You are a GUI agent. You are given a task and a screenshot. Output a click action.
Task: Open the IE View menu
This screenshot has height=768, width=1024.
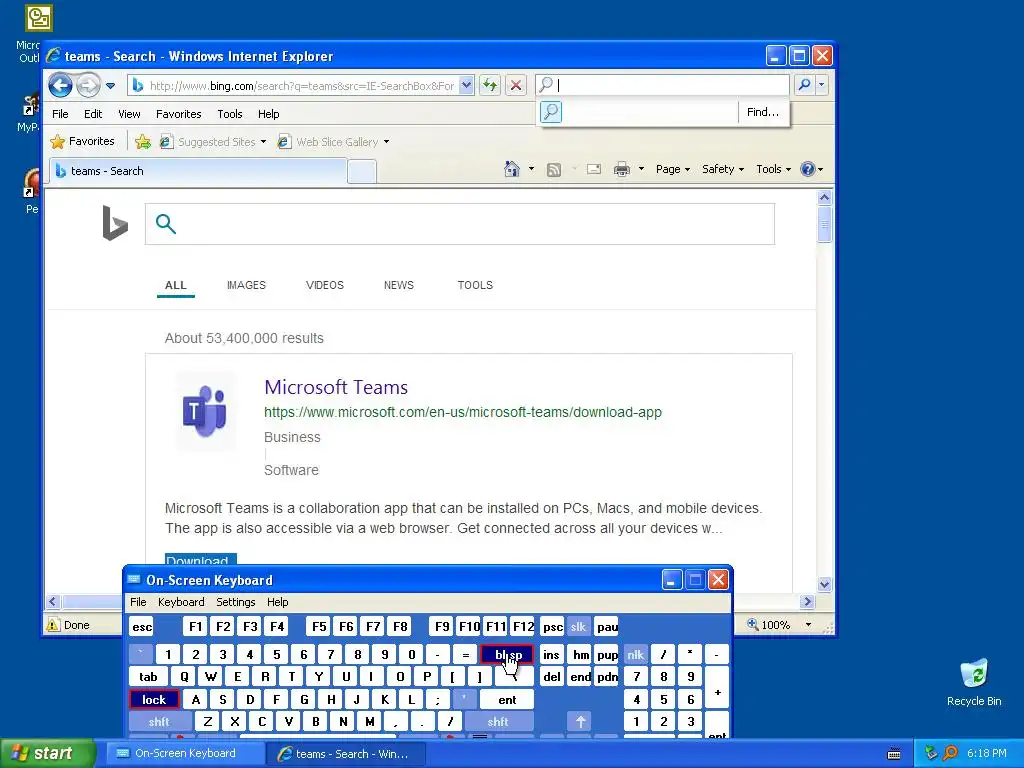(129, 114)
